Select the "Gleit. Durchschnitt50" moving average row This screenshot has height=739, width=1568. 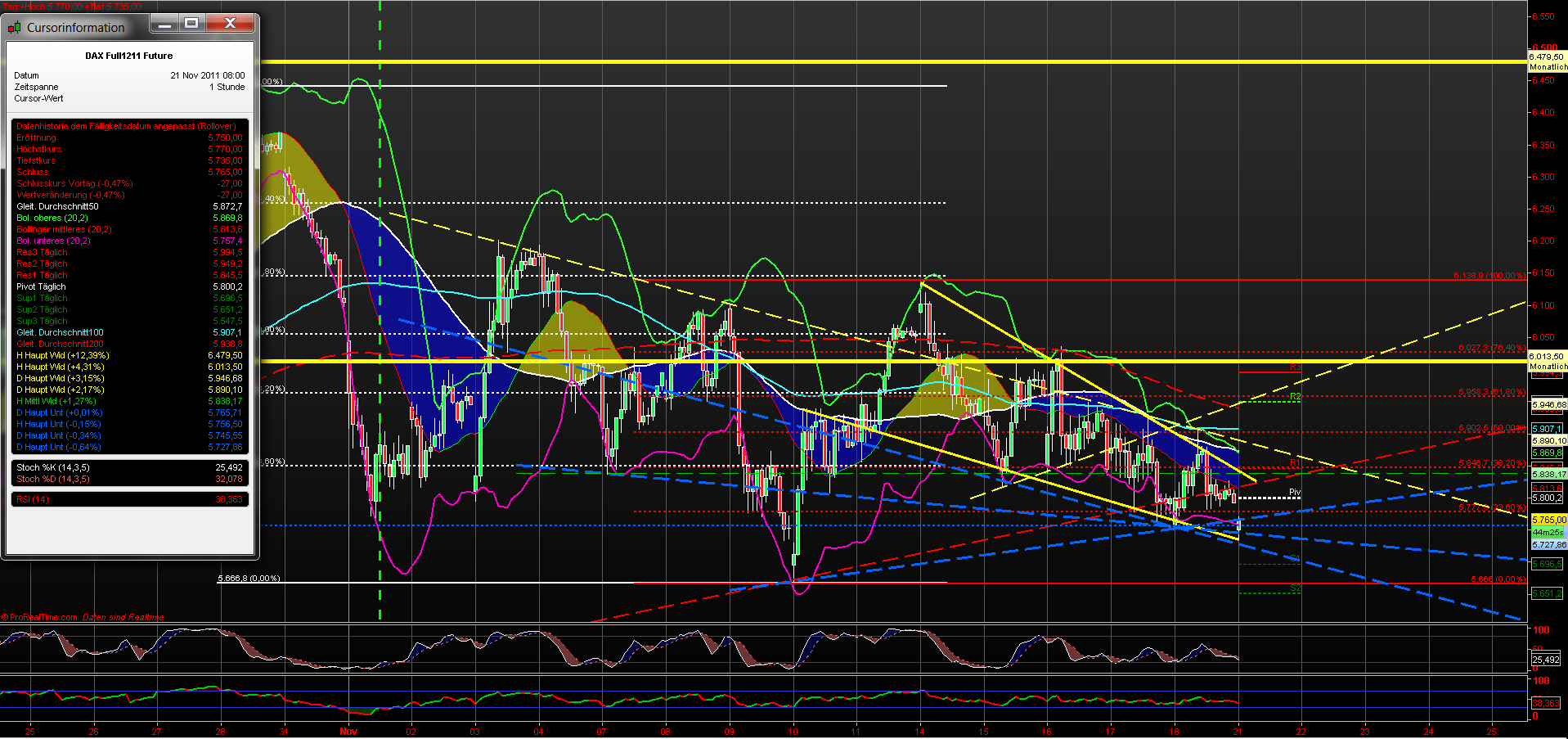[x=57, y=206]
